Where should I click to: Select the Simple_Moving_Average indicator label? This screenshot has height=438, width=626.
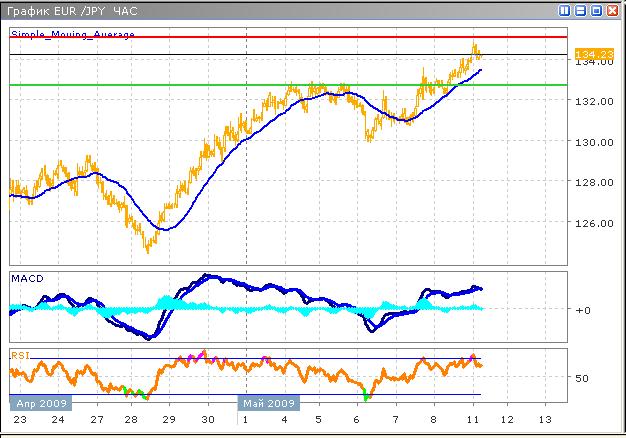pos(58,33)
